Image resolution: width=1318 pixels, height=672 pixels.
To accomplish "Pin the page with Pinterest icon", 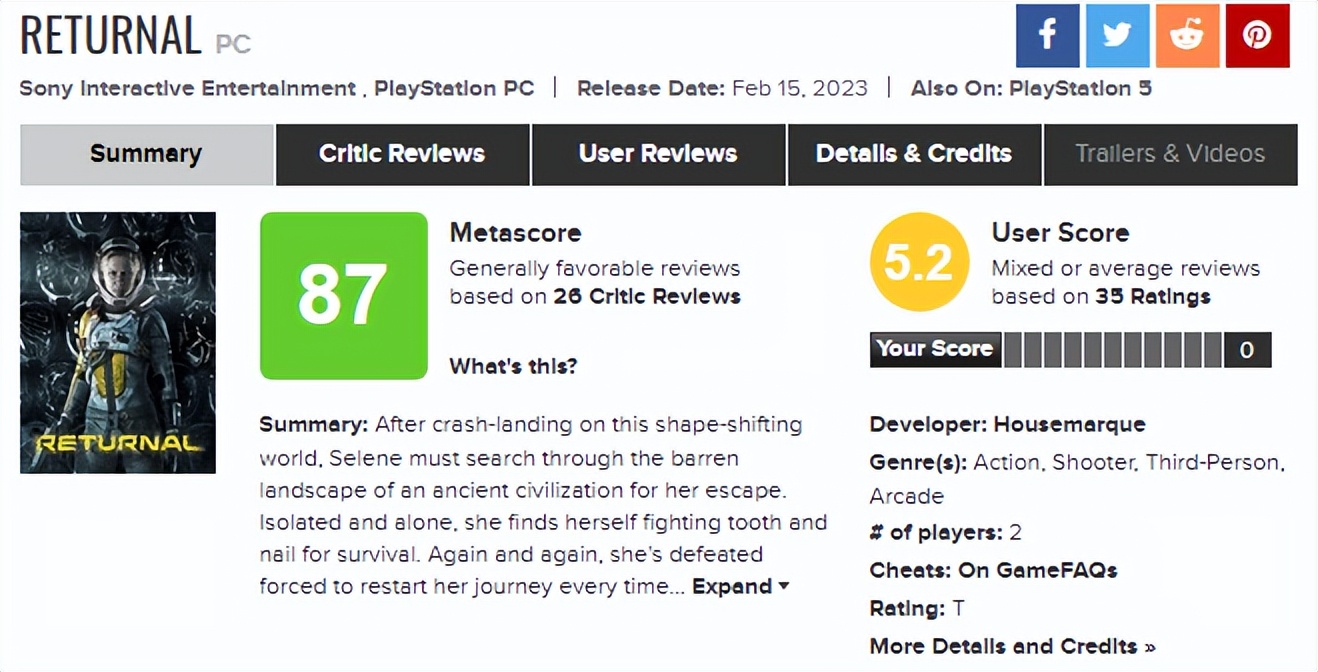I will click(1257, 36).
